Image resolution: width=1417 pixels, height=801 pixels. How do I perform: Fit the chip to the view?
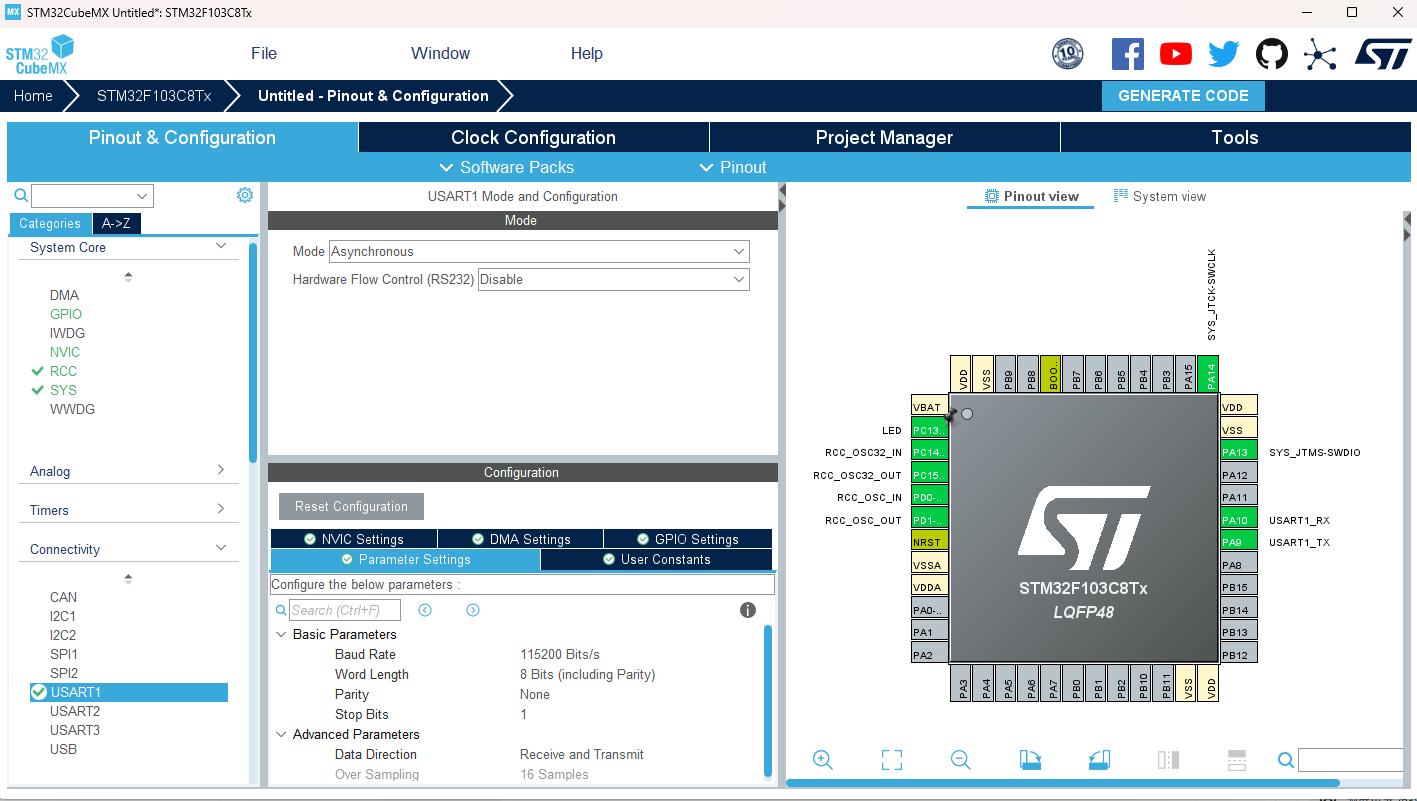tap(892, 760)
